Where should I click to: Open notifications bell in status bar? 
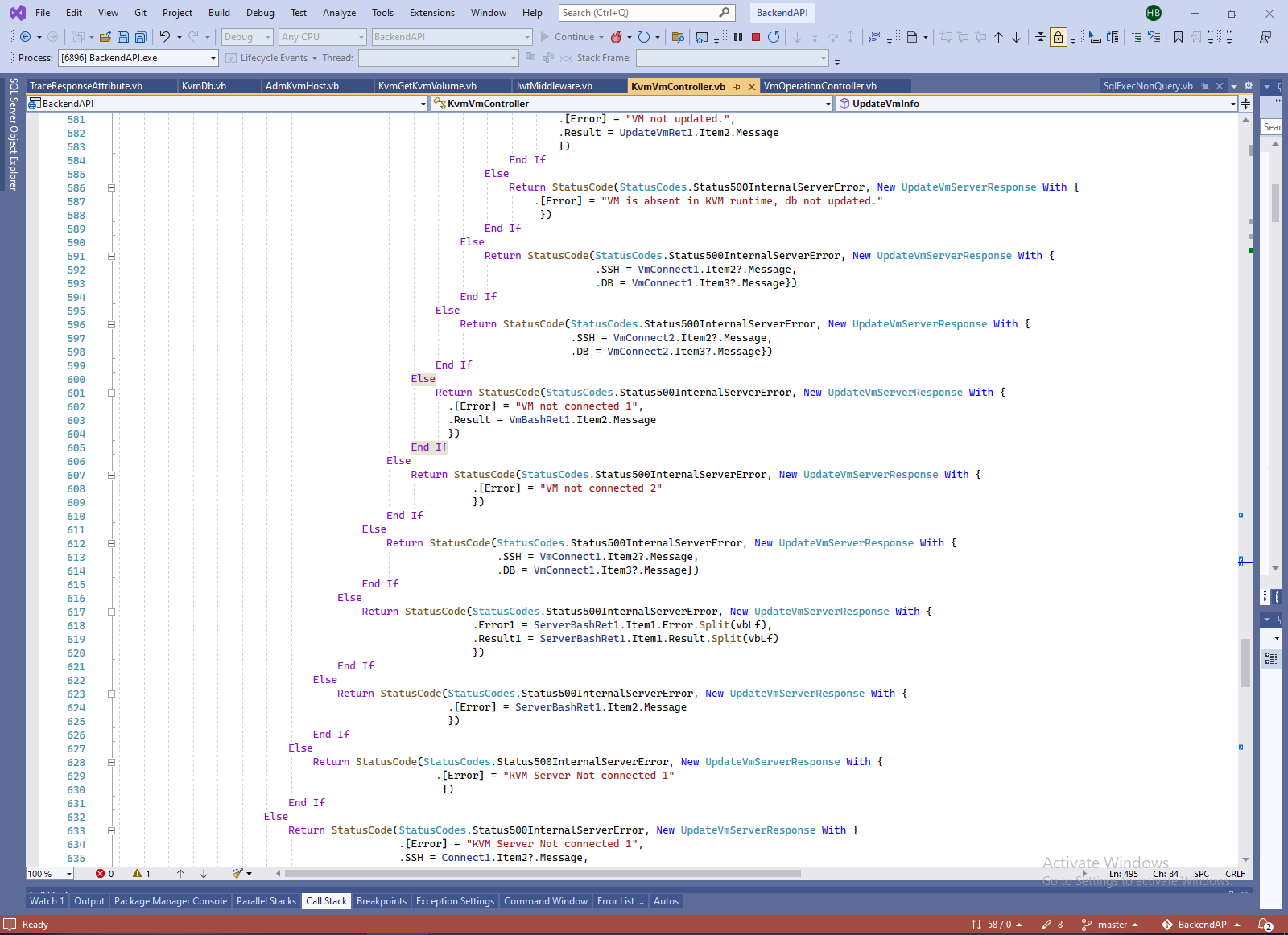(1265, 925)
